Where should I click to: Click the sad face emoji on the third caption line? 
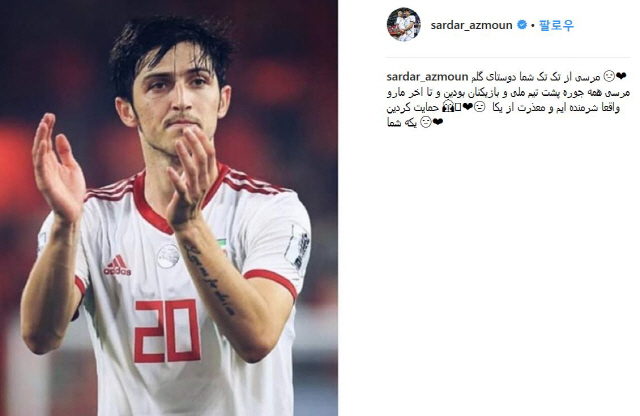coord(480,107)
